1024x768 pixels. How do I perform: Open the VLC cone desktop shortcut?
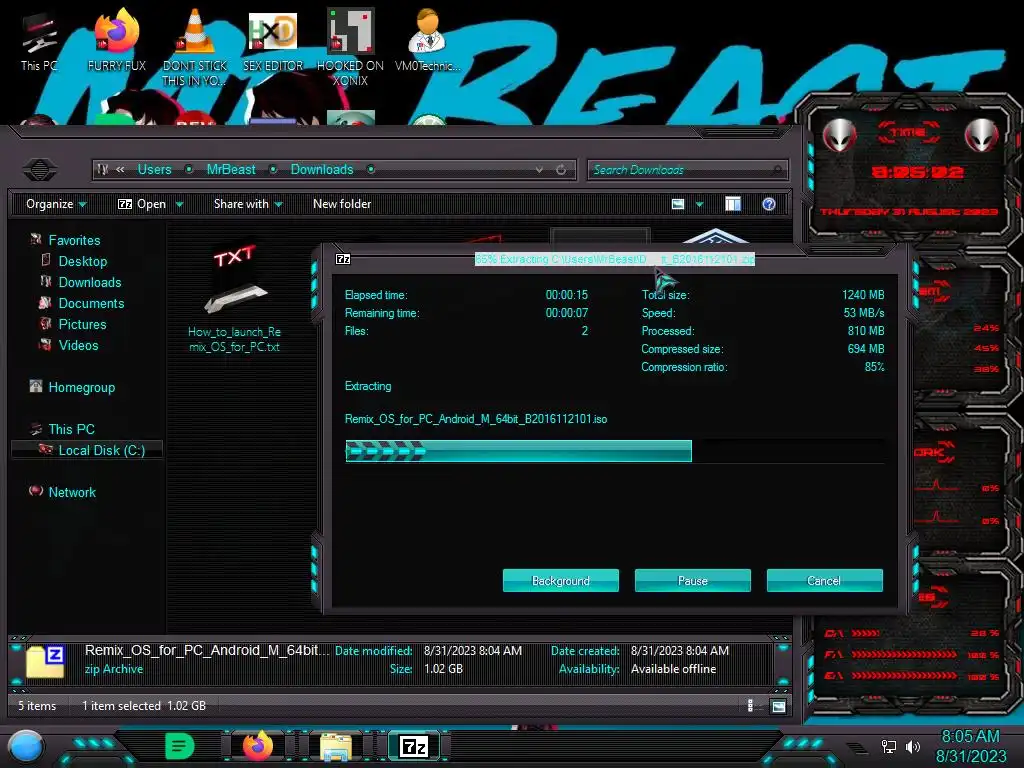pos(195,47)
